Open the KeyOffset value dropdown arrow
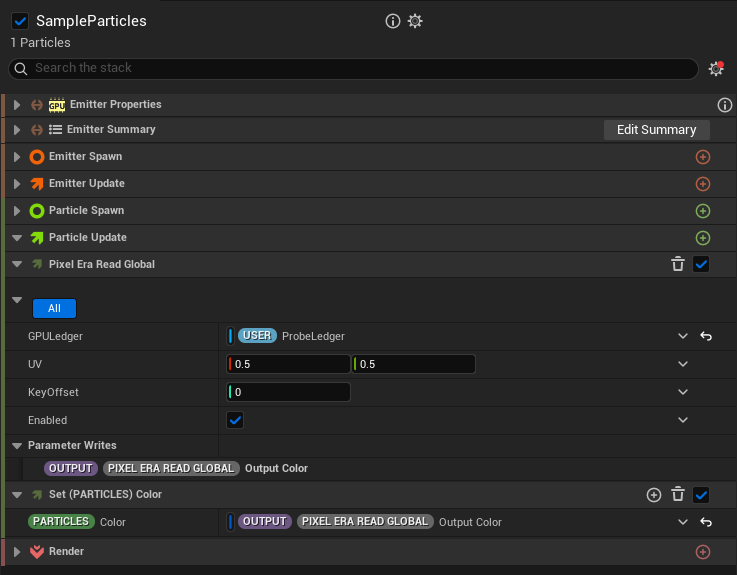This screenshot has width=737, height=575. 683,392
